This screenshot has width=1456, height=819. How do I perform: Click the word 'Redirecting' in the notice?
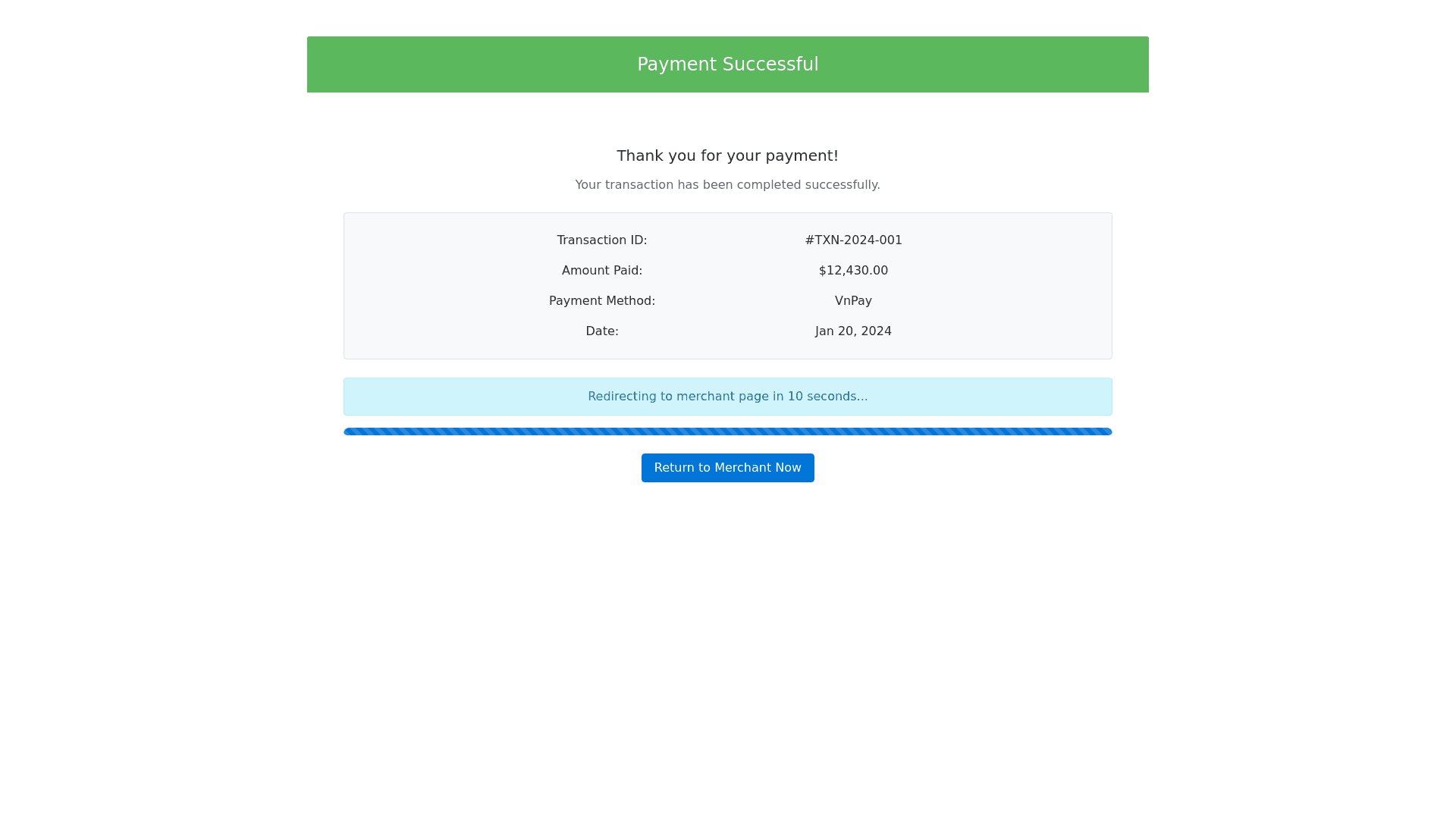[622, 397]
